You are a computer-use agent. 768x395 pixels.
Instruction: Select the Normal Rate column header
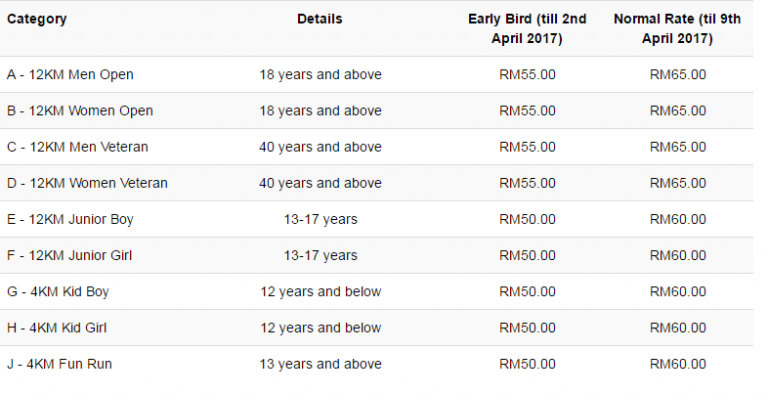point(677,28)
